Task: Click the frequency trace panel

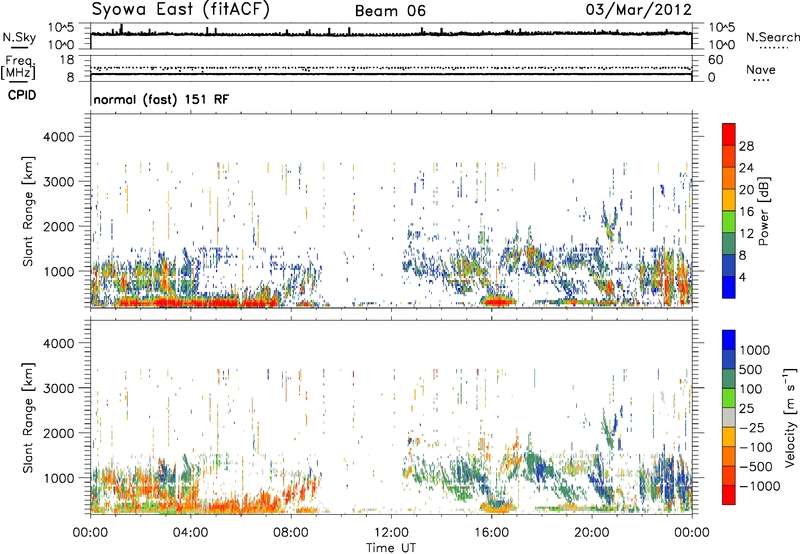Action: (x=391, y=68)
